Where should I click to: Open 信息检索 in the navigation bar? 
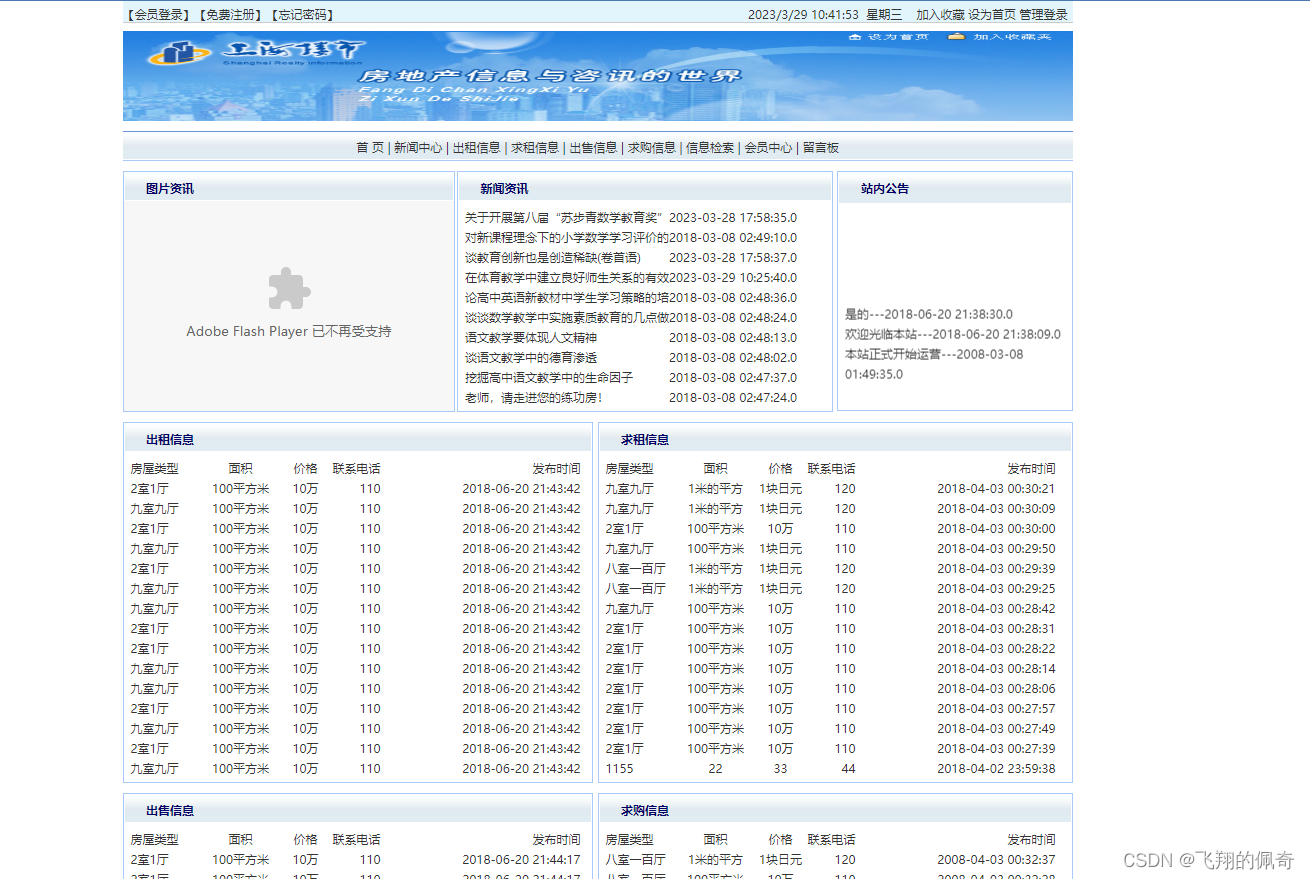[709, 148]
